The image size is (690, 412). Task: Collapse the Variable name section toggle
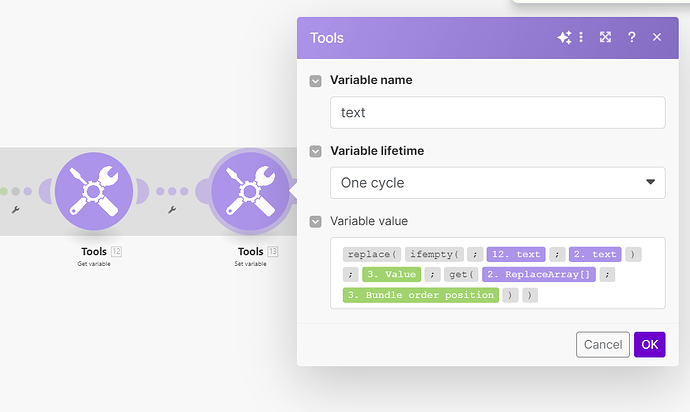(316, 80)
